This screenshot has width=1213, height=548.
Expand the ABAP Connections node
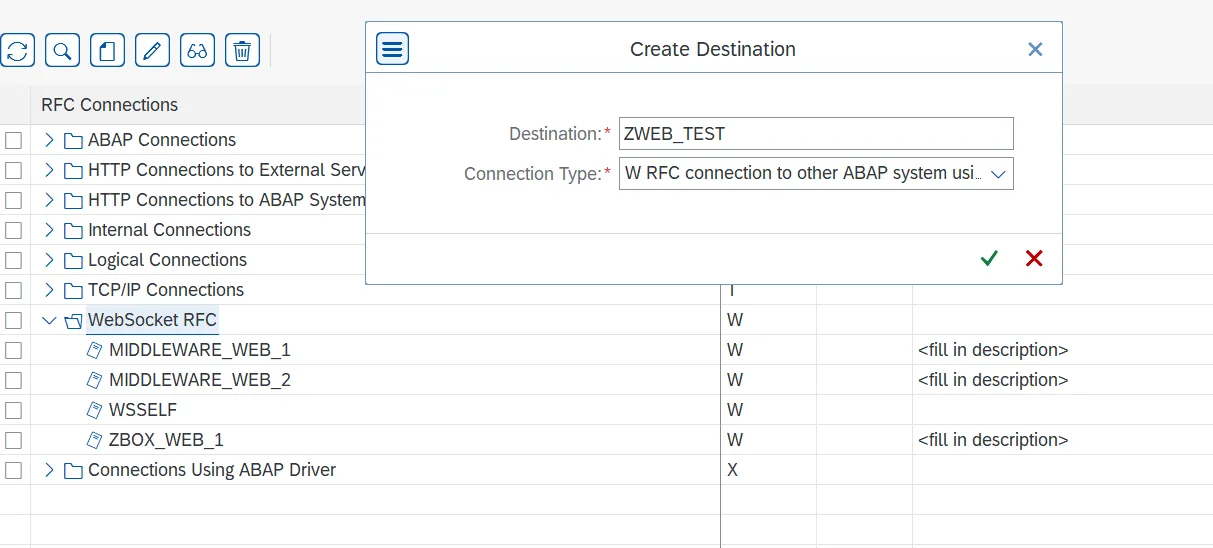49,140
